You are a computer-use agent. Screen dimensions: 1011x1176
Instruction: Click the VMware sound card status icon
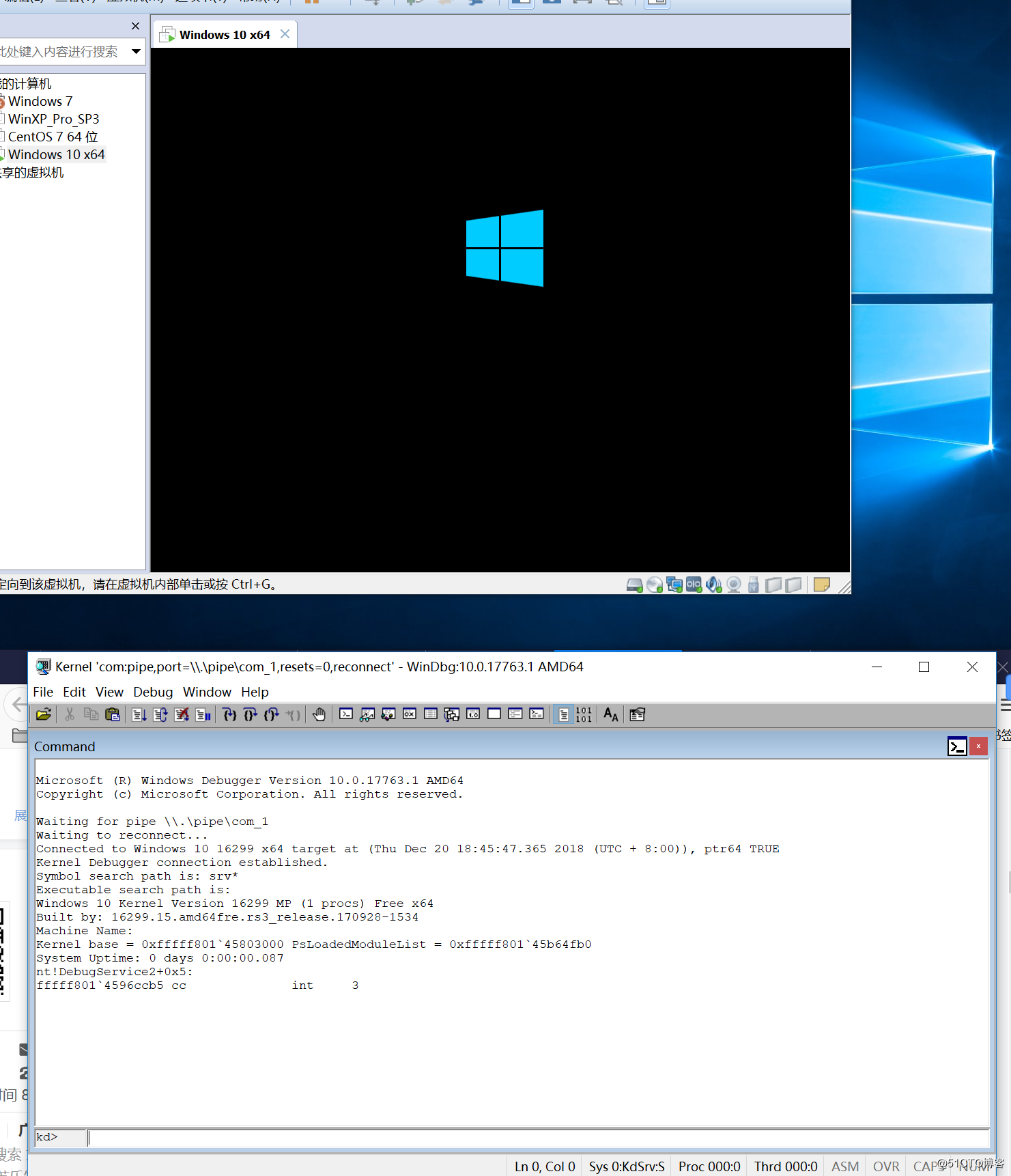click(x=714, y=585)
